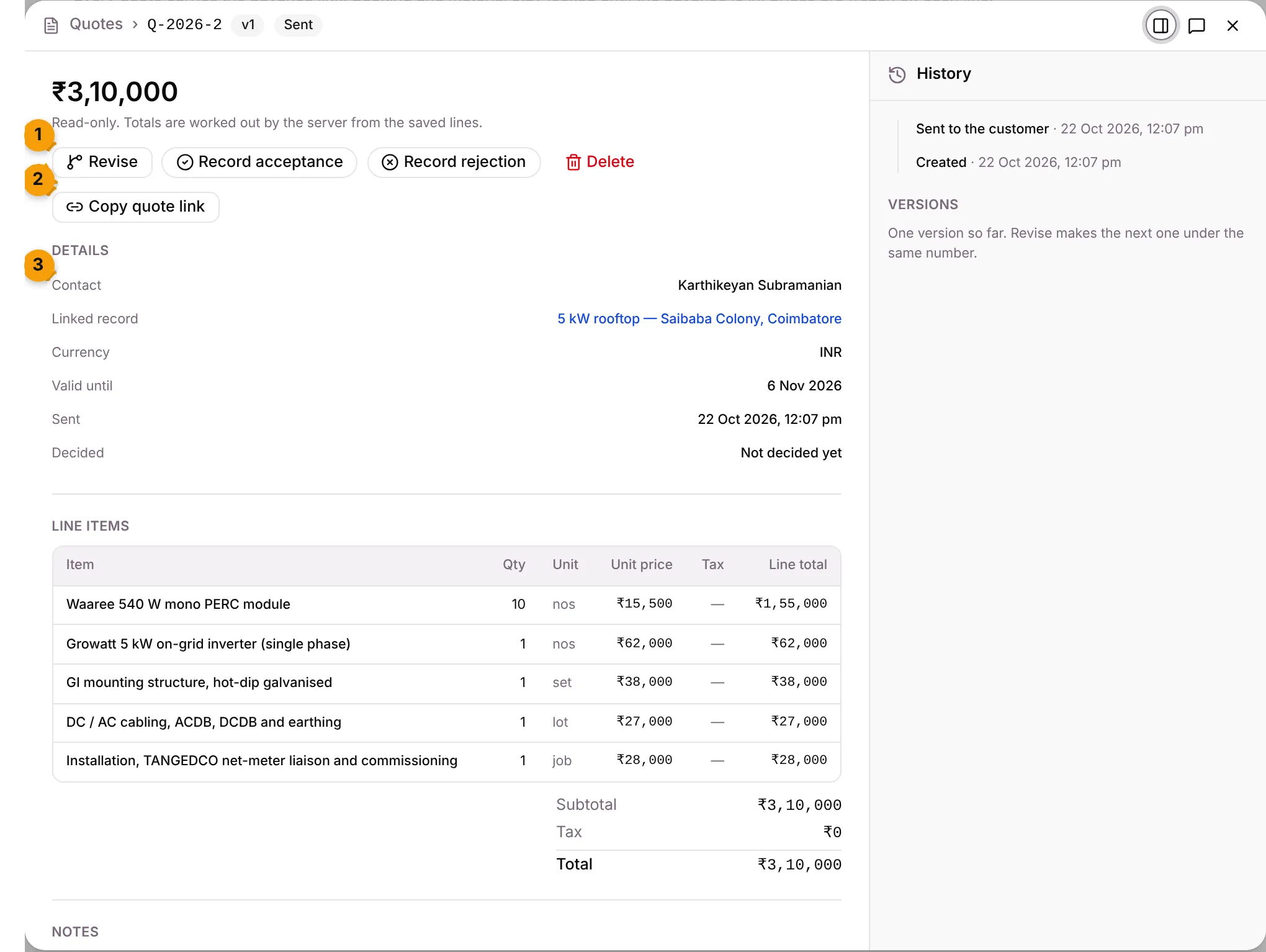Viewport: 1266px width, 952px height.
Task: Select GI mounting structure line item
Action: coord(447,683)
